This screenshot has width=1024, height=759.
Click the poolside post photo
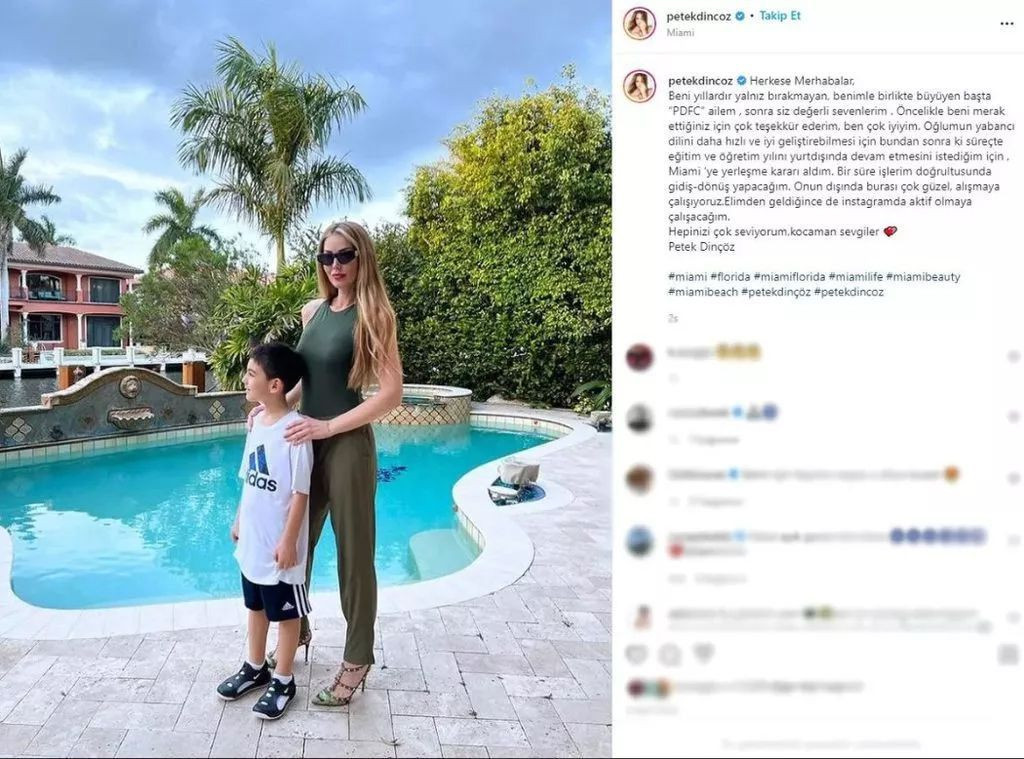[x=306, y=379]
